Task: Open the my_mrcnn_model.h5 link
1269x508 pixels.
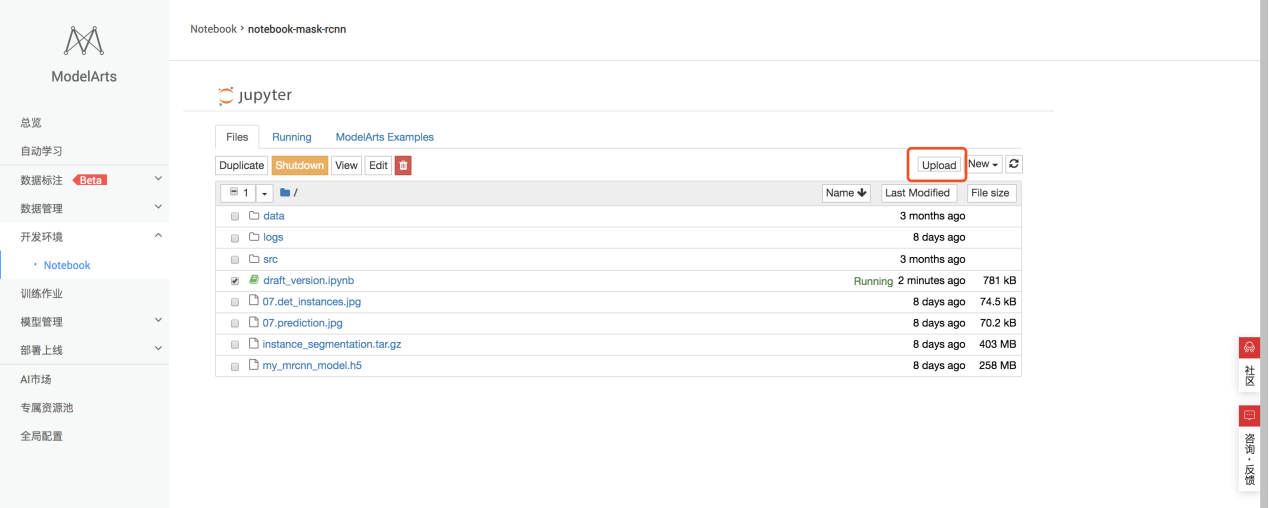Action: click(312, 366)
